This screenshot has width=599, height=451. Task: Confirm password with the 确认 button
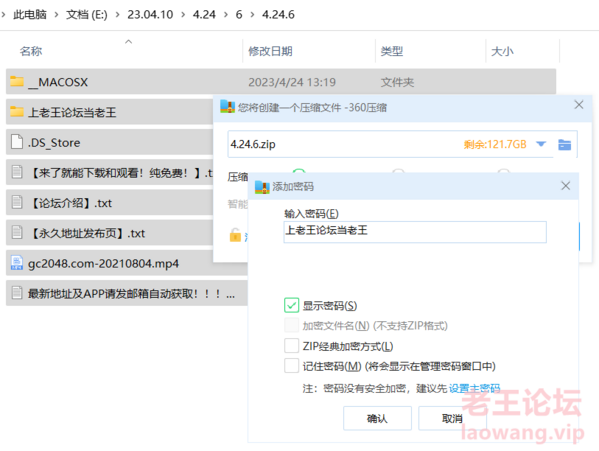point(377,419)
